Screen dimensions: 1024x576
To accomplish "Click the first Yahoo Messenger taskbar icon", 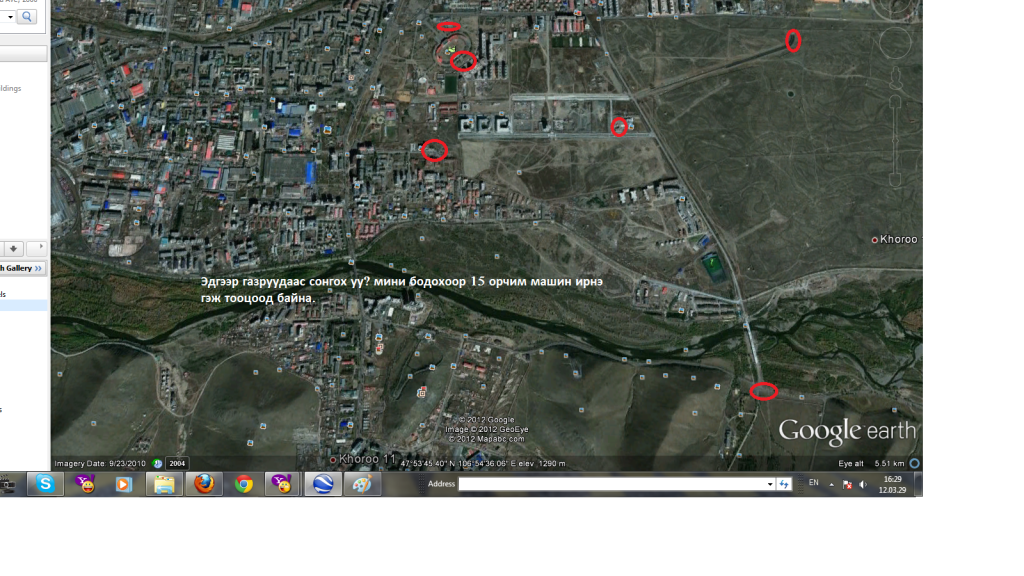I will pos(86,484).
